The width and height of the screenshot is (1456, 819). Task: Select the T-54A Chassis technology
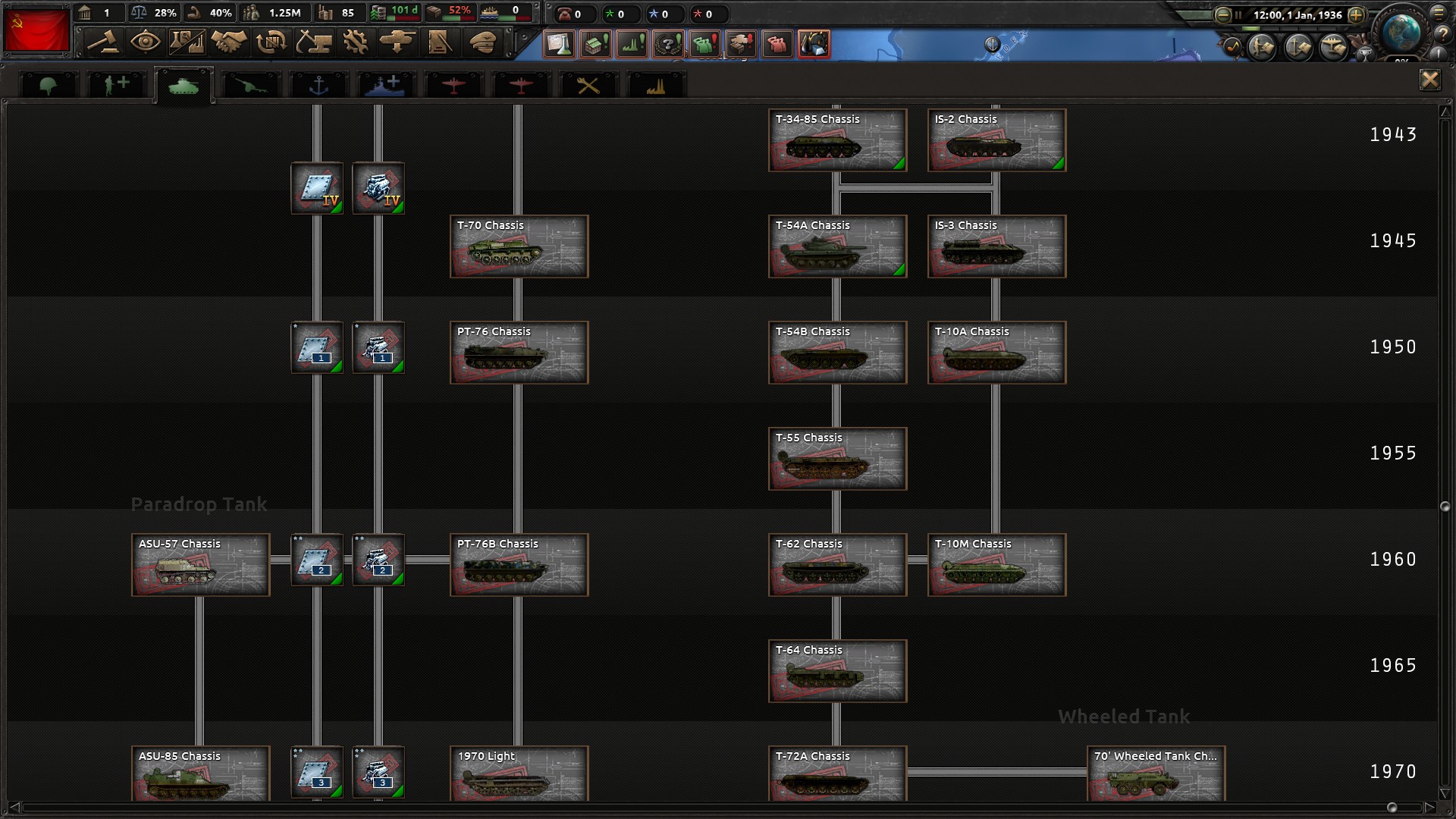pos(837,246)
